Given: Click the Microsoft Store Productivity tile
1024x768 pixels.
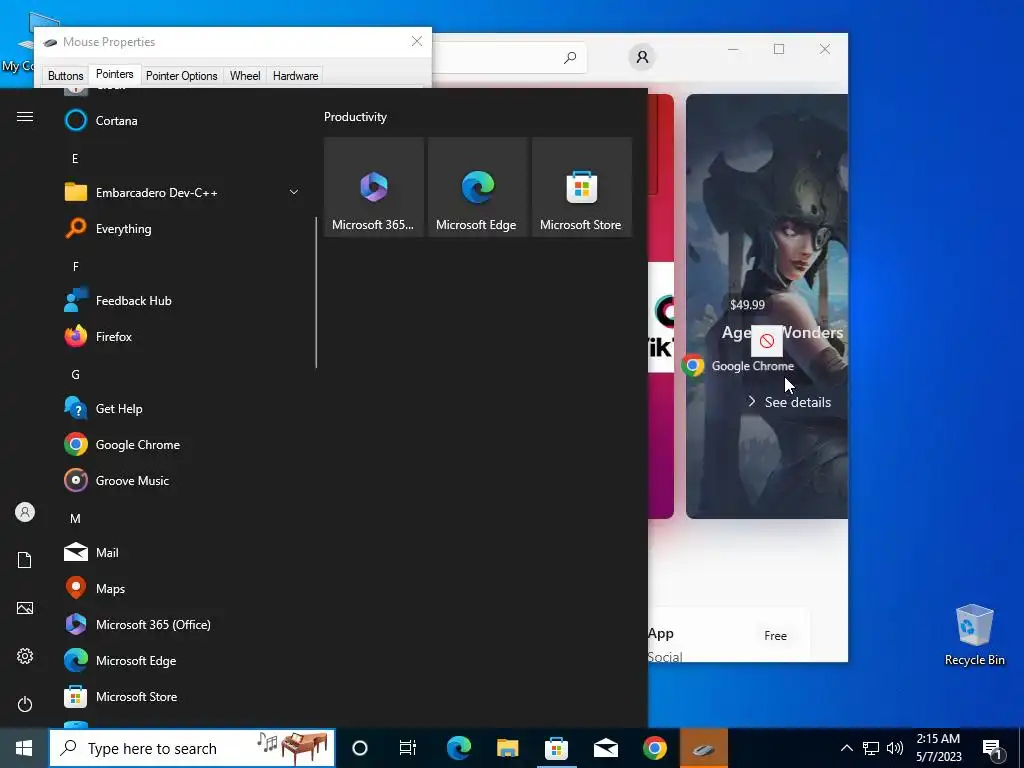Looking at the screenshot, I should [581, 187].
